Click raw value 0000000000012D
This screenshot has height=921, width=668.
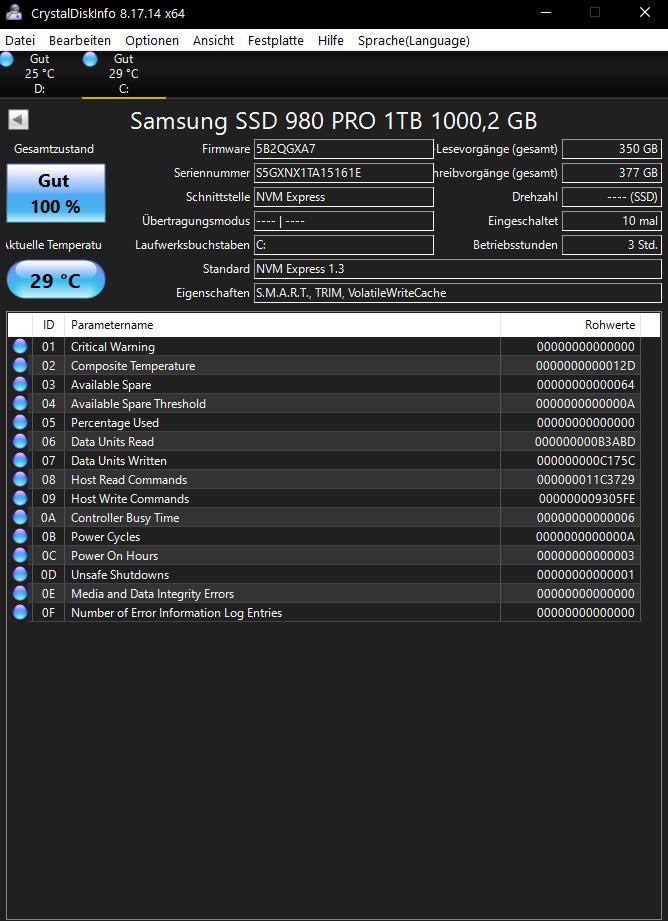[585, 365]
